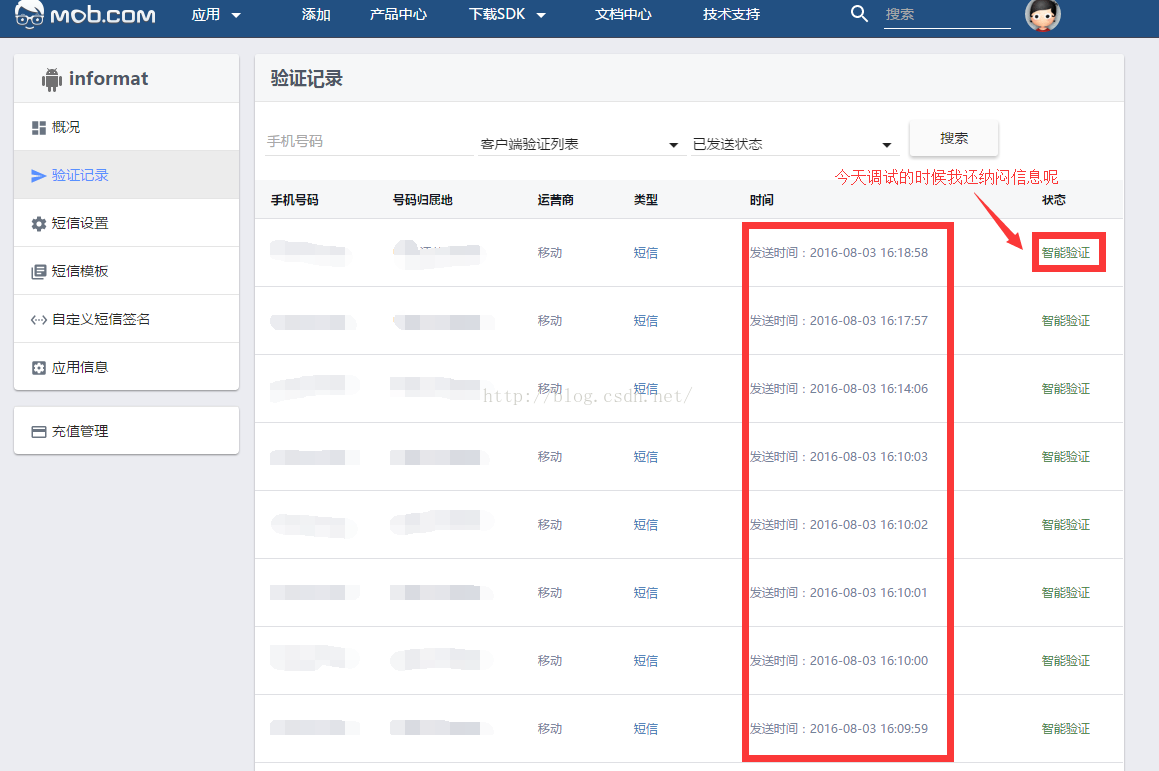Click 短信 link in the 16:09:59 row

645,729
